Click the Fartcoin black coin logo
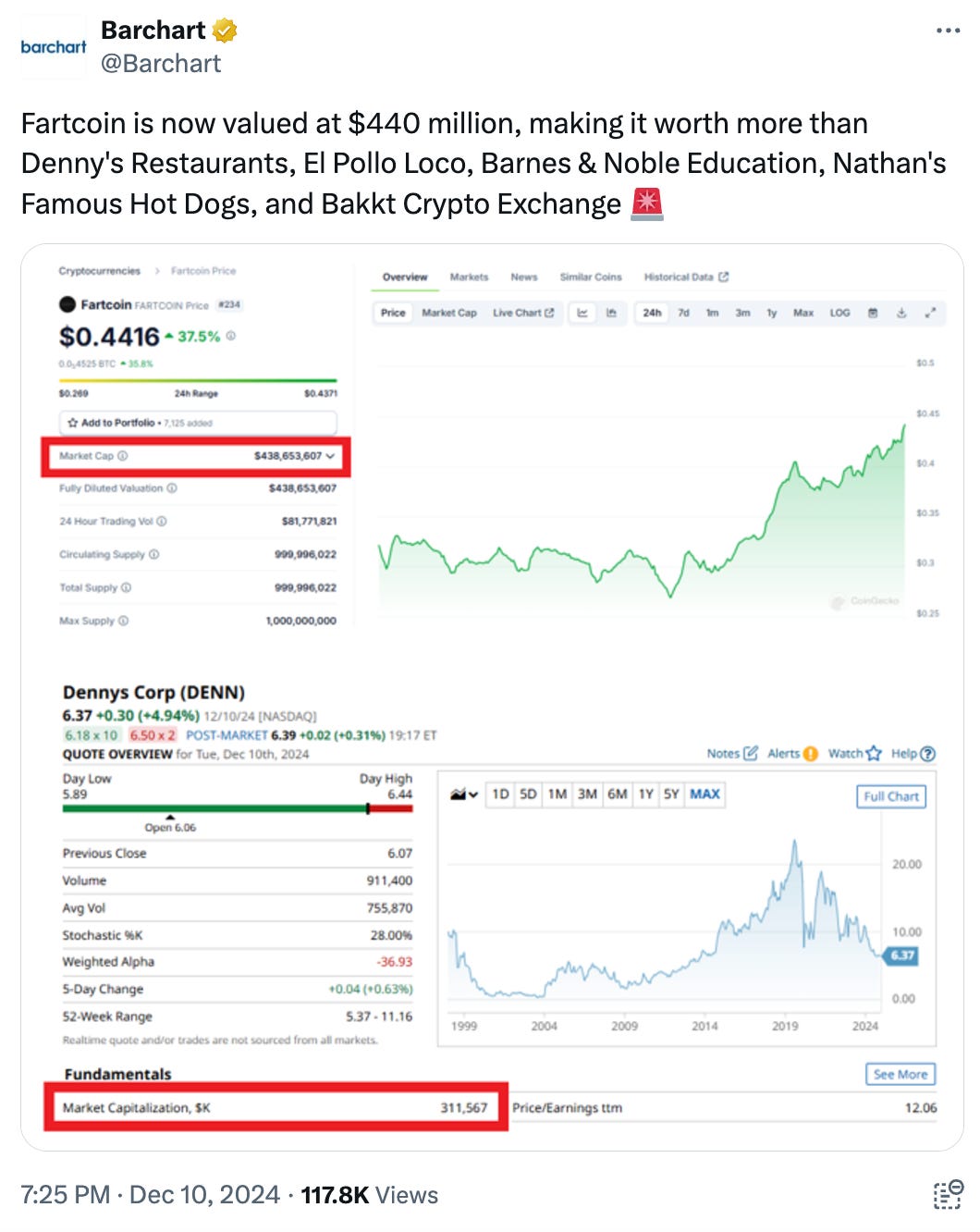 point(67,304)
